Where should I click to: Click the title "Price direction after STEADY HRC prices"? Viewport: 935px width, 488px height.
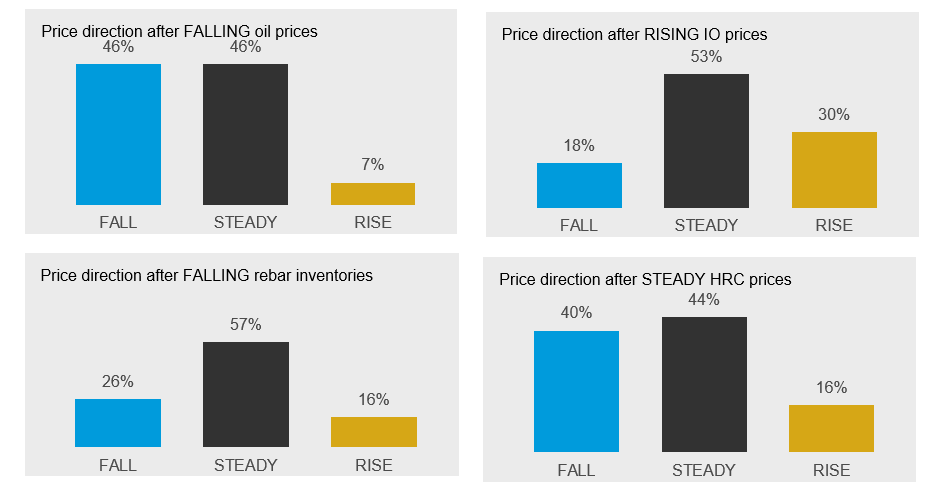click(645, 280)
